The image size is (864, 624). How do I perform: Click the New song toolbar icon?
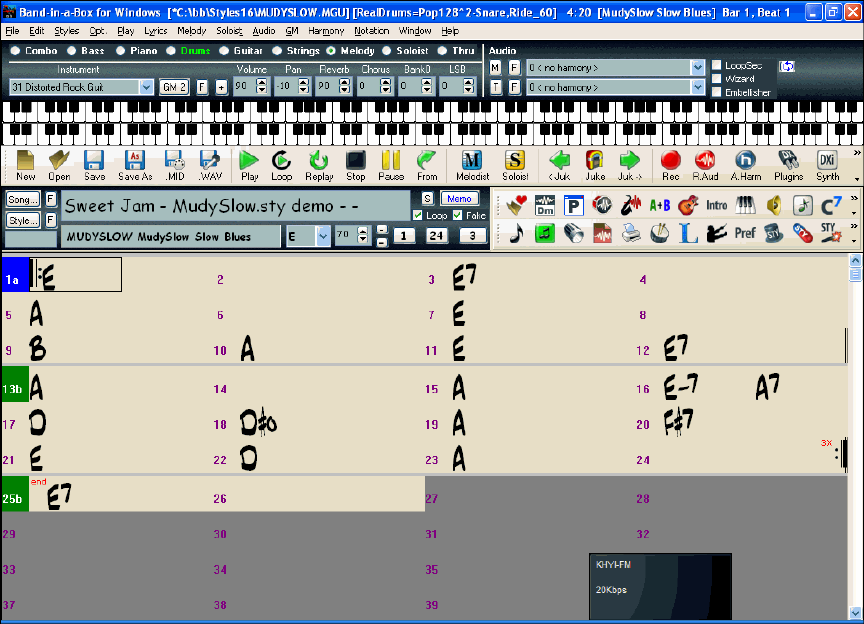coord(25,165)
